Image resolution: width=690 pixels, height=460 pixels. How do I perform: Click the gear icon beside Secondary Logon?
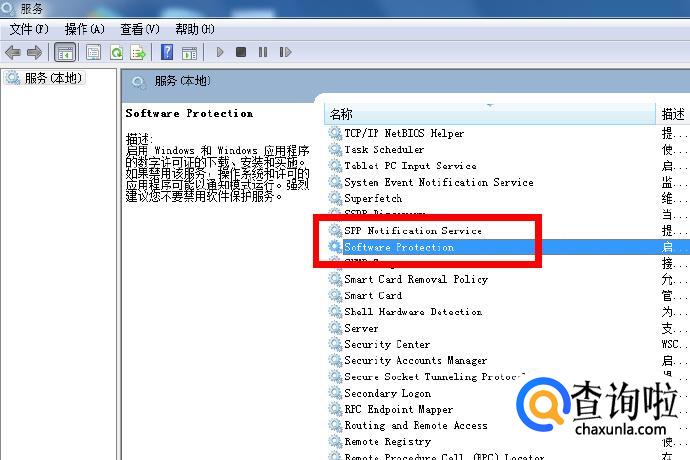[335, 393]
